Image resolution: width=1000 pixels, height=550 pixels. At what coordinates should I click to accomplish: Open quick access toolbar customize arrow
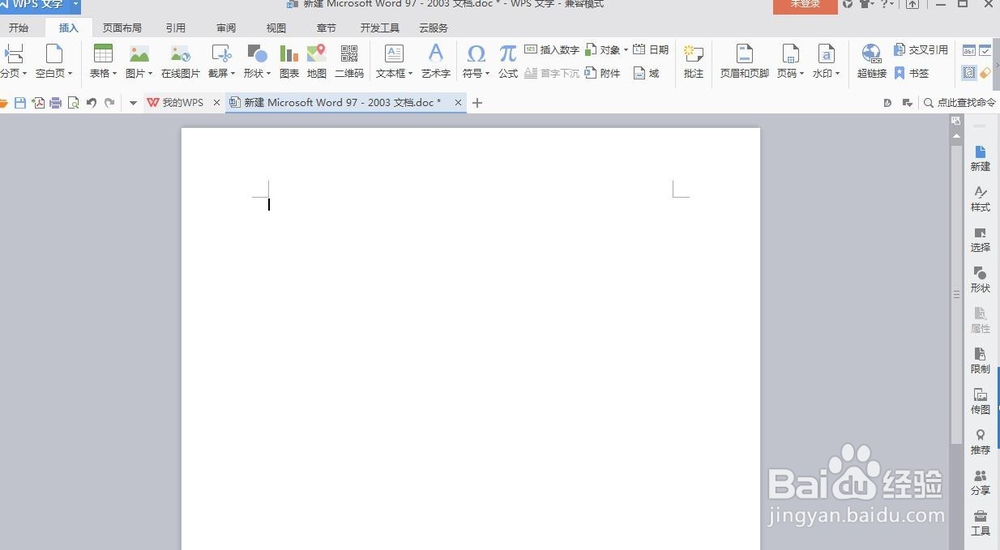point(133,103)
